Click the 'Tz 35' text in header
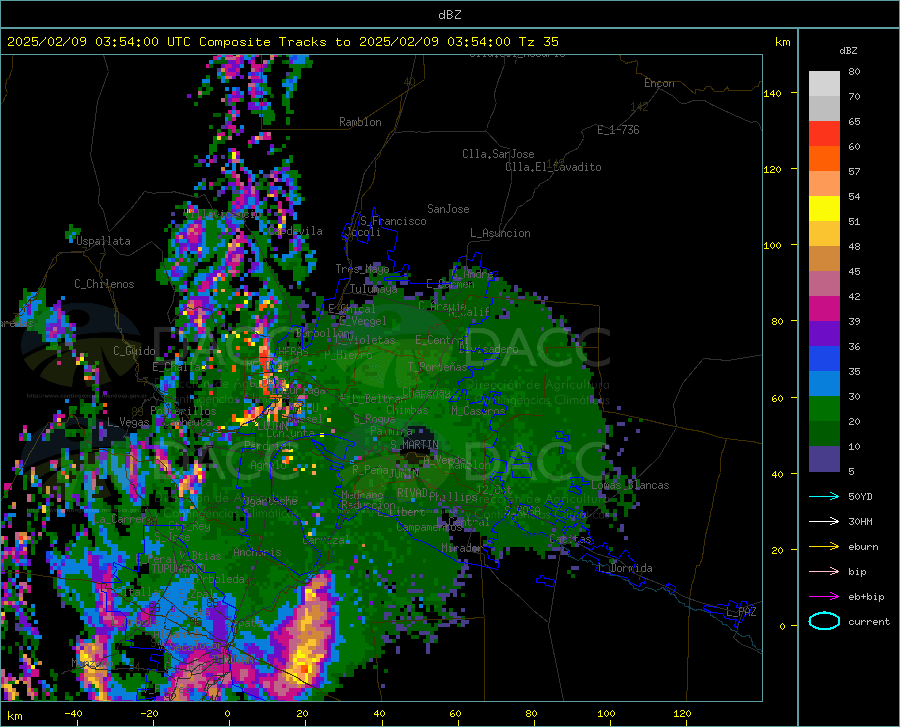Screen dimensions: 900x727 click(x=538, y=42)
